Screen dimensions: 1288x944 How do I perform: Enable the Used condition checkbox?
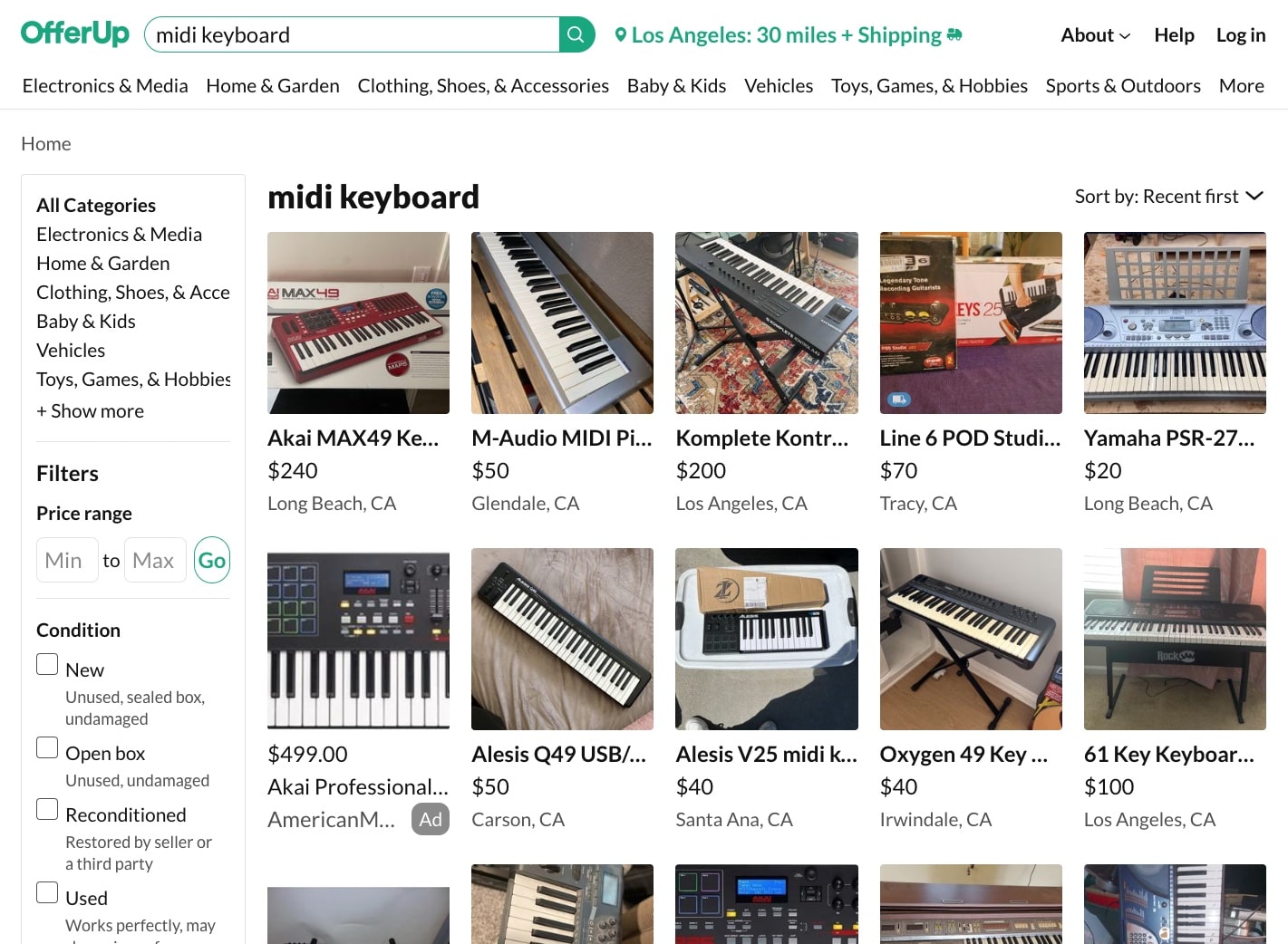47,891
